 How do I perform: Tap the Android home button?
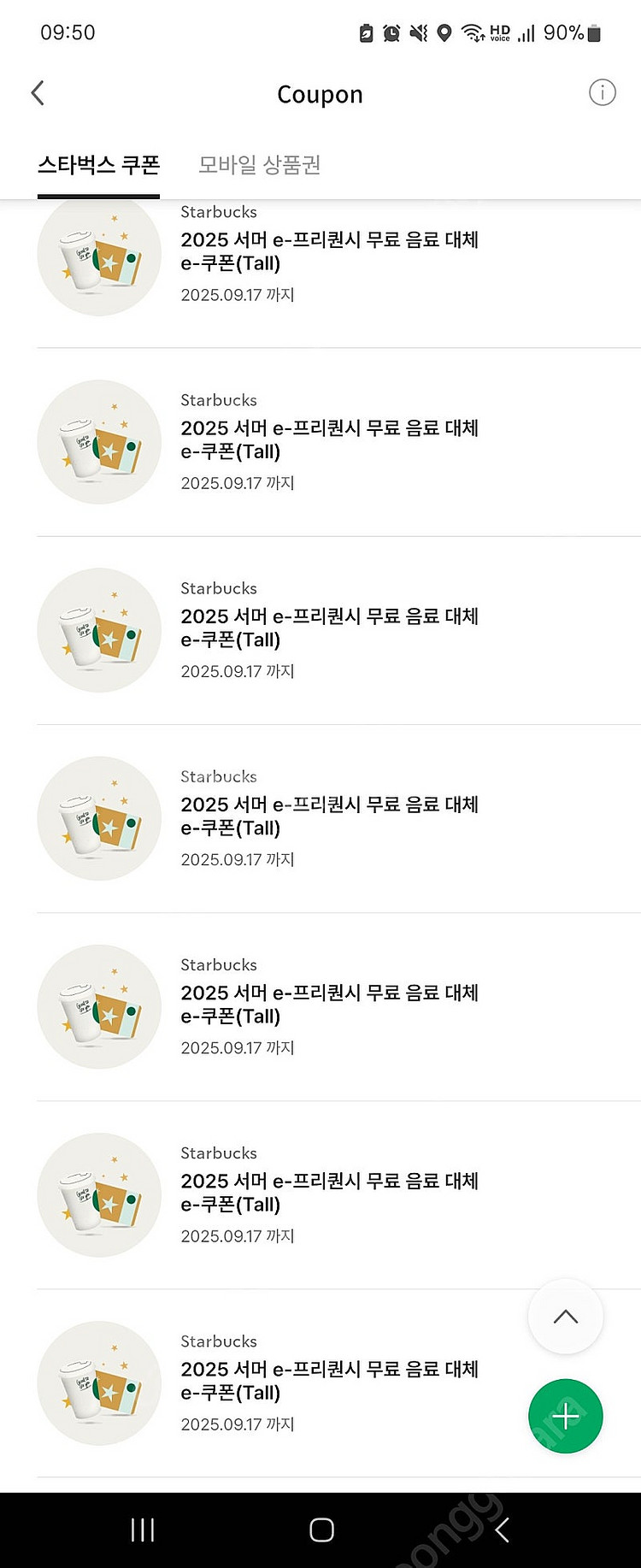click(x=321, y=1530)
